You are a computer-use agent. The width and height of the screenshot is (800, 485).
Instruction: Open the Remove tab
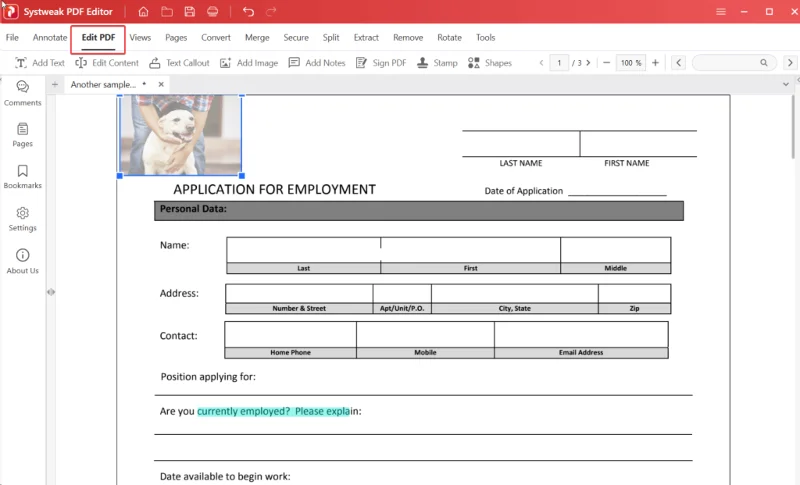click(408, 37)
